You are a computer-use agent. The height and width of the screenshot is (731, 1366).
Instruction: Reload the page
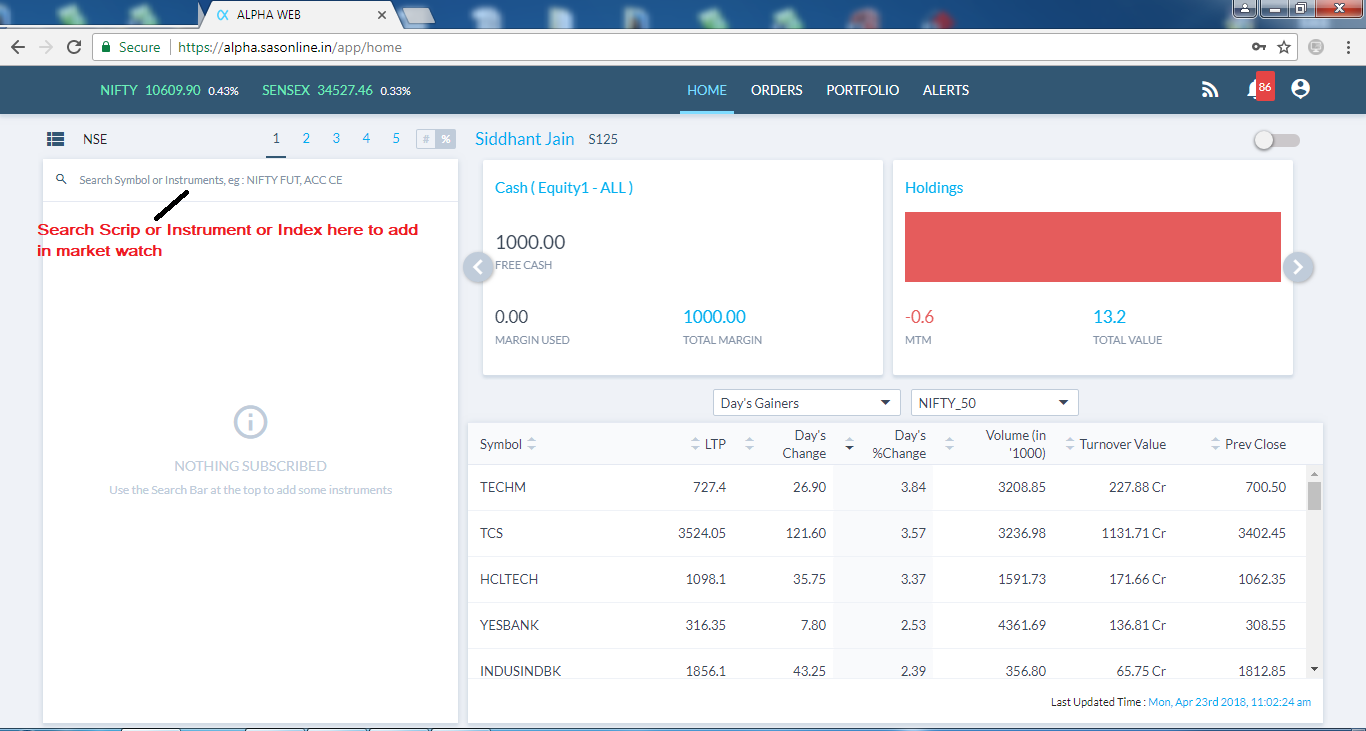[73, 47]
